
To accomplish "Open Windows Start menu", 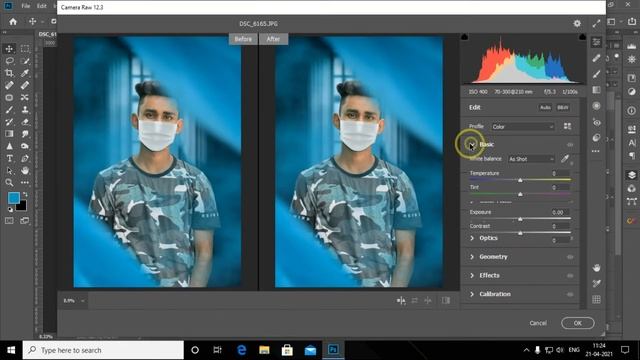I will [11, 350].
